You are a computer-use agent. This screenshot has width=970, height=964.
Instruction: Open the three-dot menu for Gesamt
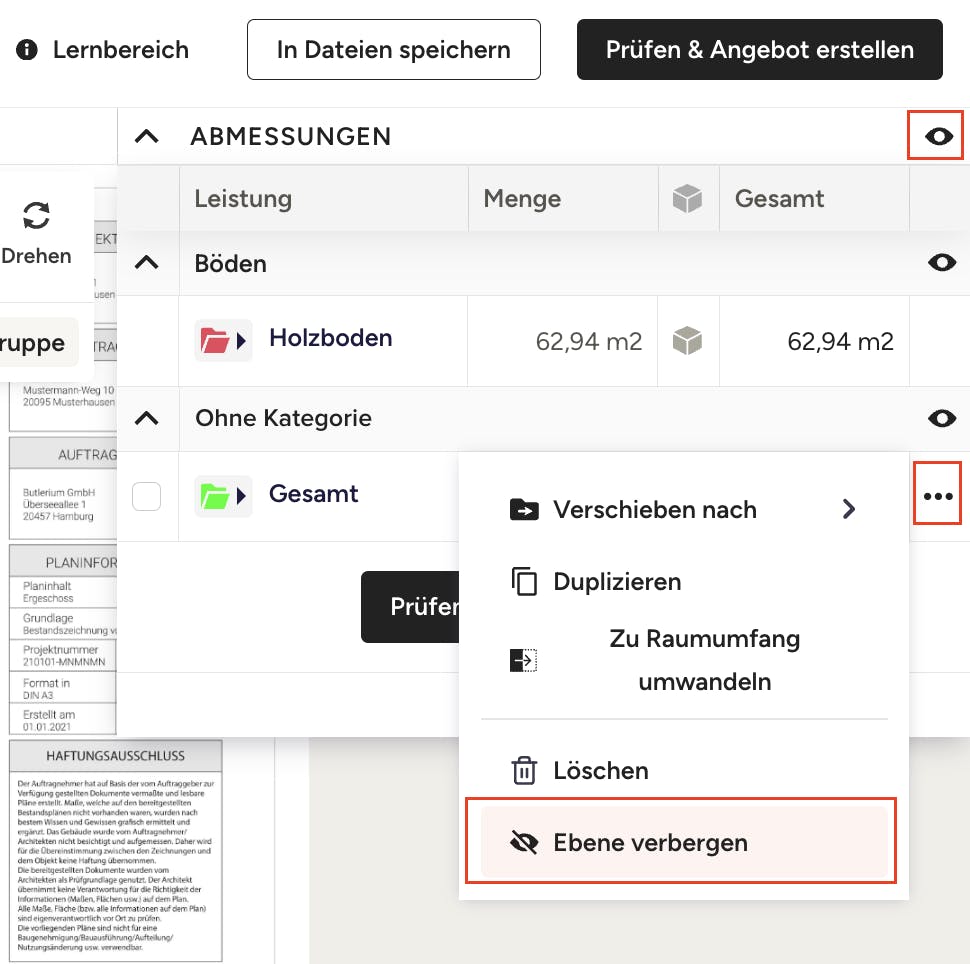click(938, 495)
